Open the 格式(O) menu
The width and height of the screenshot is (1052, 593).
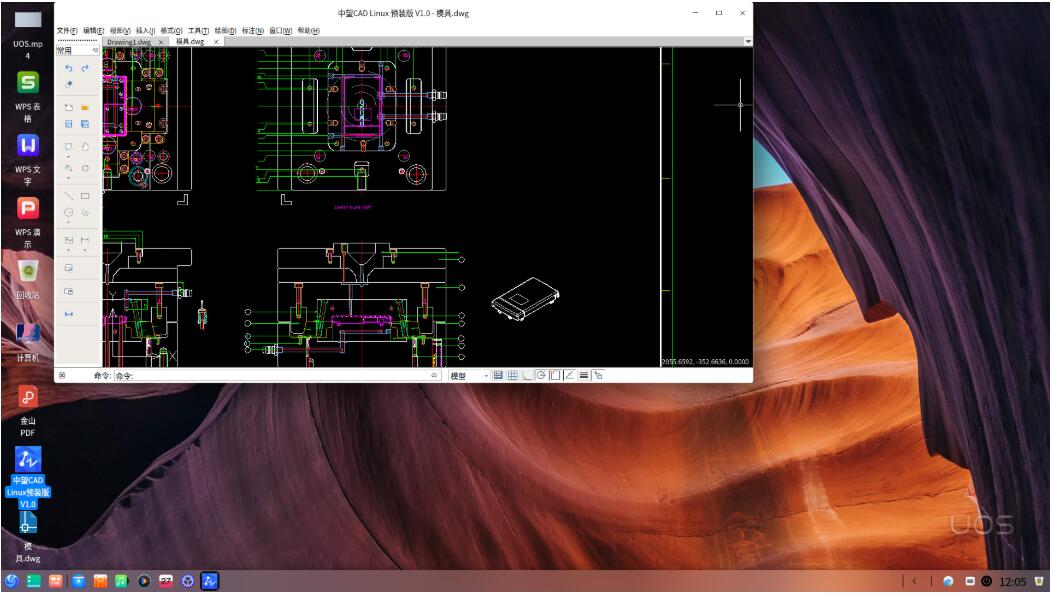tap(171, 31)
